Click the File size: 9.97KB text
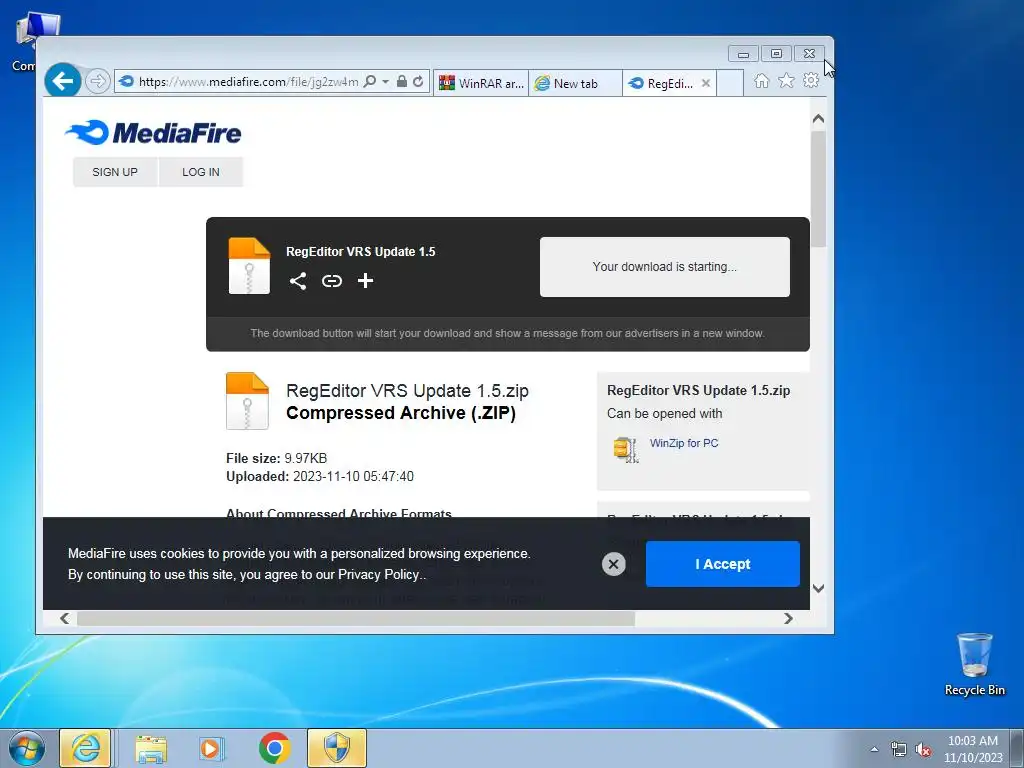 pos(276,458)
